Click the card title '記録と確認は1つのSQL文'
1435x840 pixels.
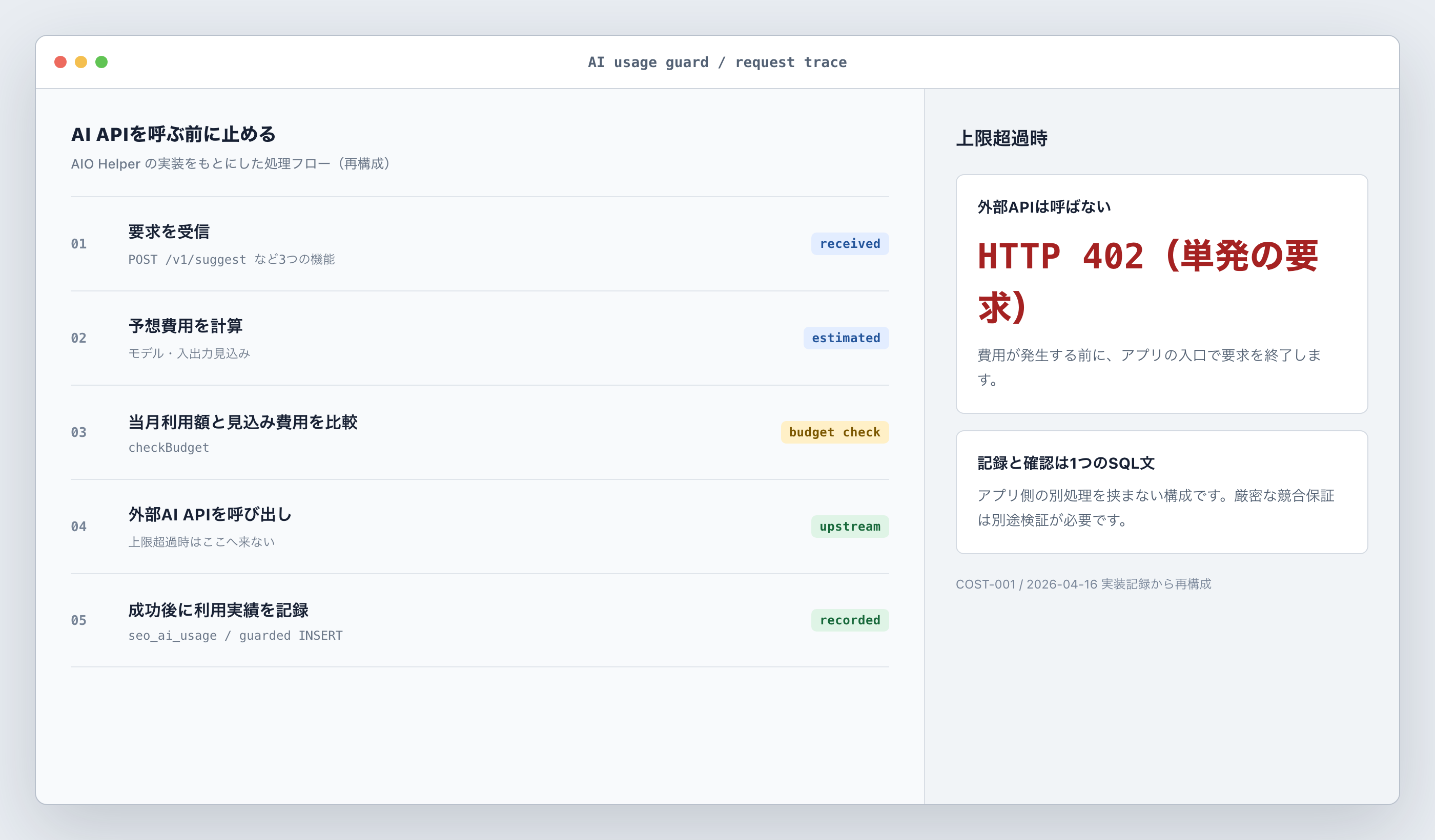(x=1065, y=463)
